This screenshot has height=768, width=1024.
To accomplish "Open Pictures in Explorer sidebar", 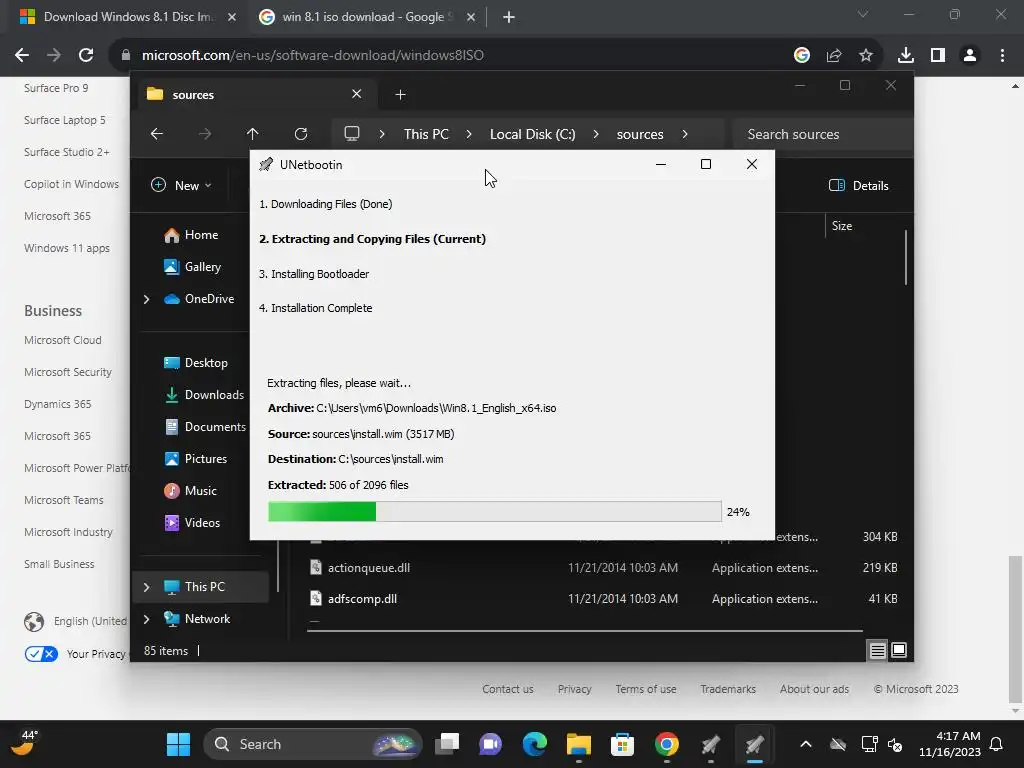I will point(206,458).
